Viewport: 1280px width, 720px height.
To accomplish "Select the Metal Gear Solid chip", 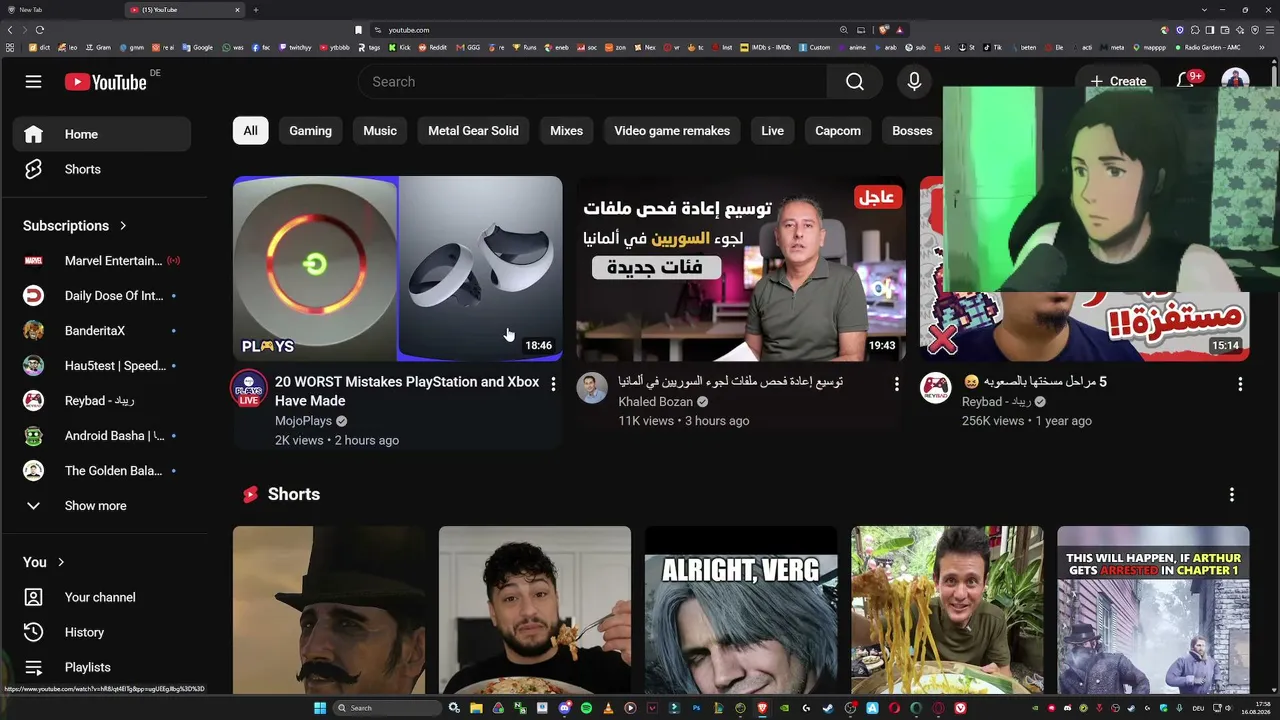I will point(473,131).
